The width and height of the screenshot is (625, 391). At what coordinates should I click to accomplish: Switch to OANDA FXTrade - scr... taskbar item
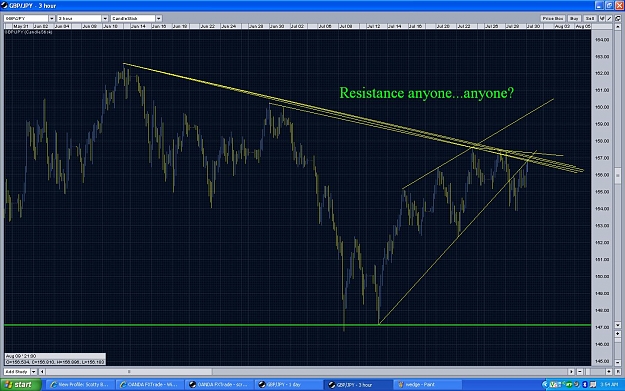click(219, 385)
